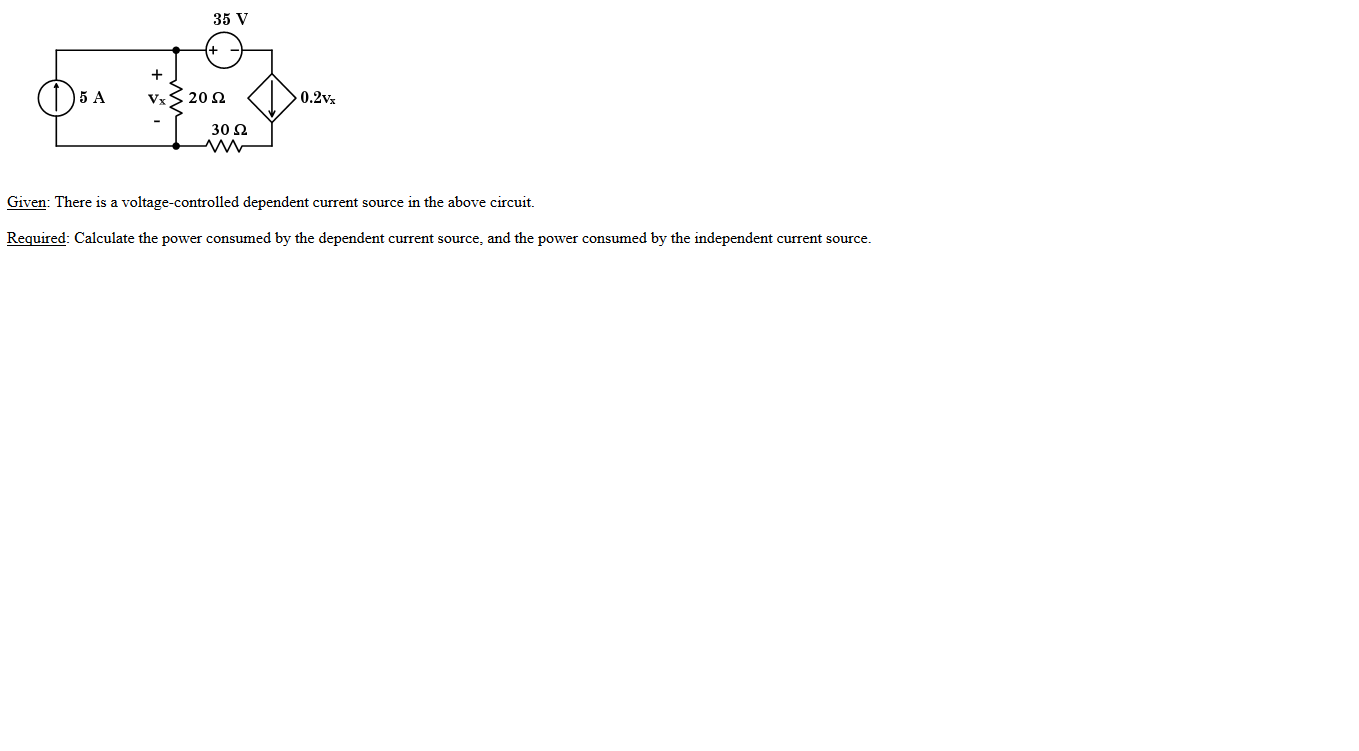Click the bottom node dot below the 20 Ω resistor

pos(176,146)
